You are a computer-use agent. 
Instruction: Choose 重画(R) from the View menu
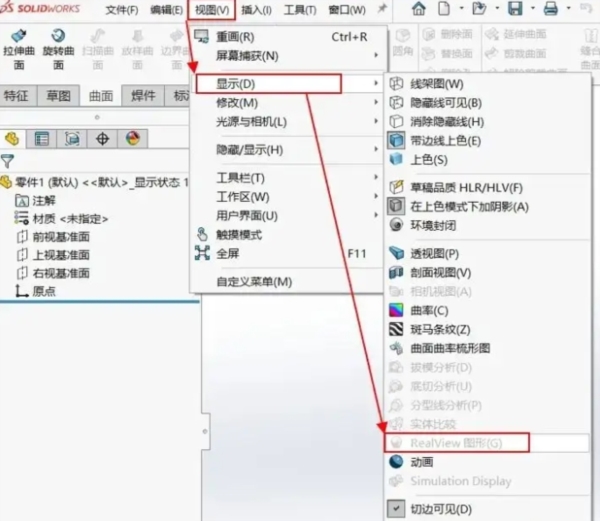pos(287,37)
